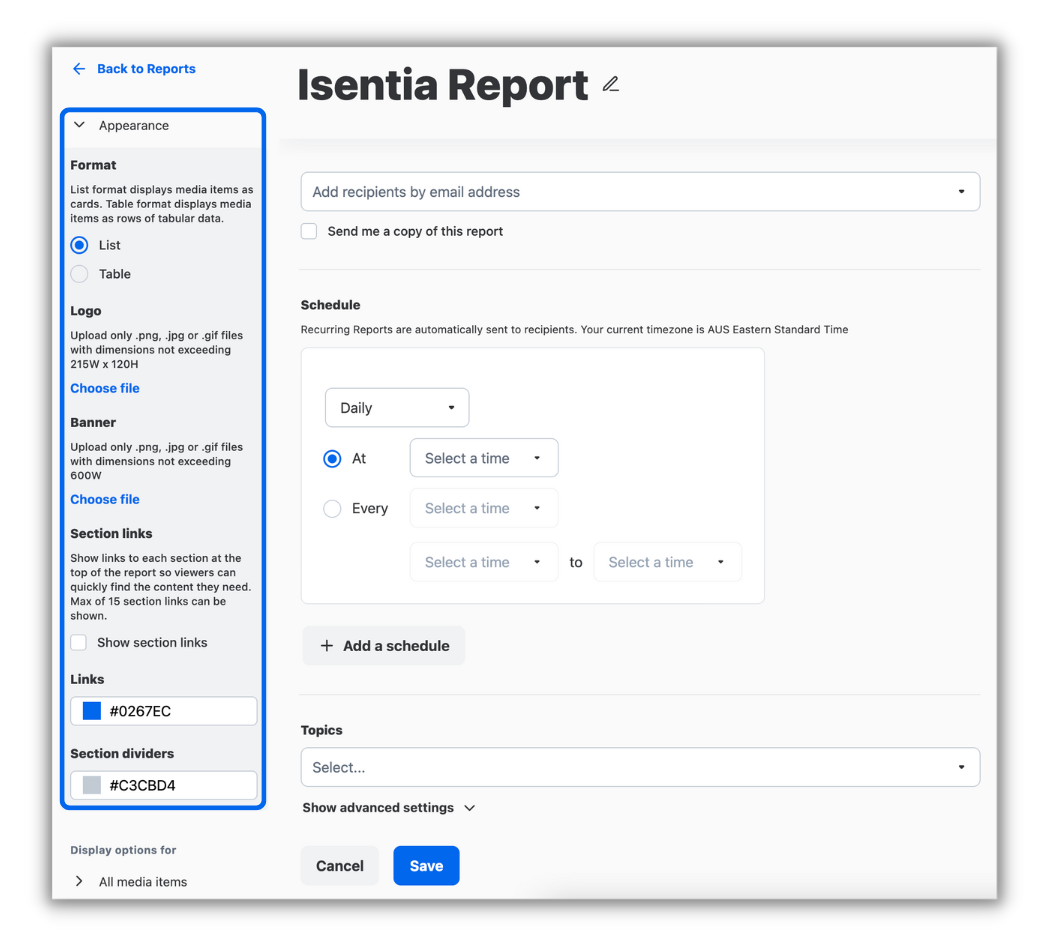Click the back arrow icon beside Back to Reports

(79, 69)
